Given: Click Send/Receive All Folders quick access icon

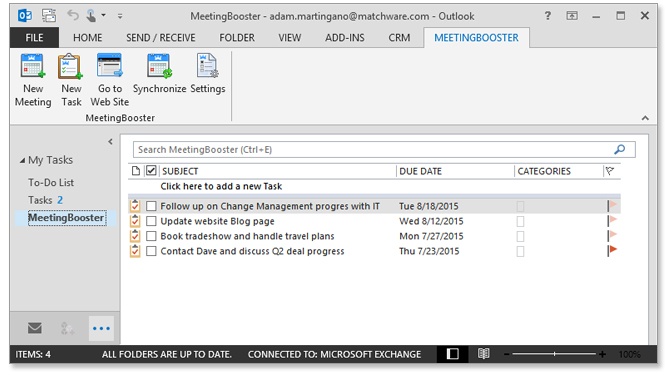Looking at the screenshot, I should tap(49, 16).
